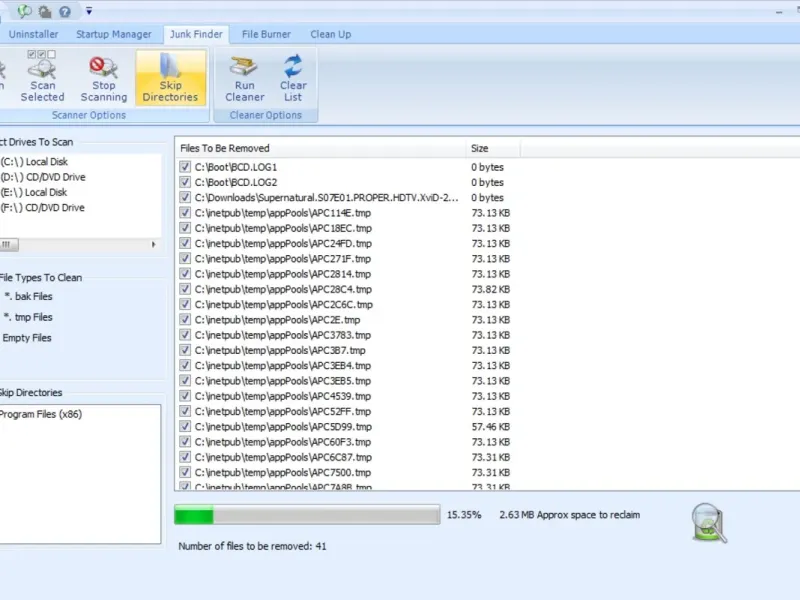Select the (C:\) Local Disk drive
The image size is (800, 600).
pyautogui.click(x=34, y=162)
